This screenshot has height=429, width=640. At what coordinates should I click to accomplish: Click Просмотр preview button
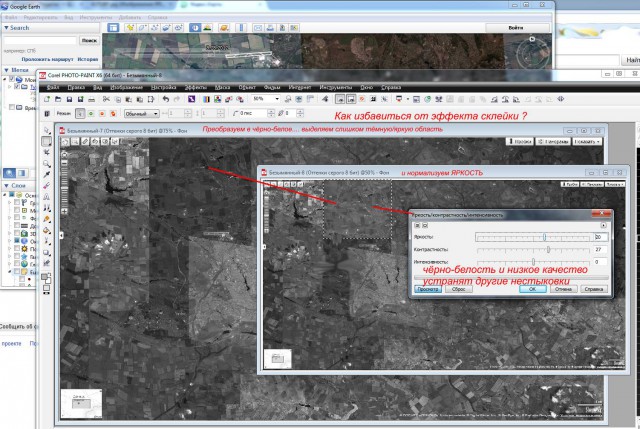click(x=428, y=289)
